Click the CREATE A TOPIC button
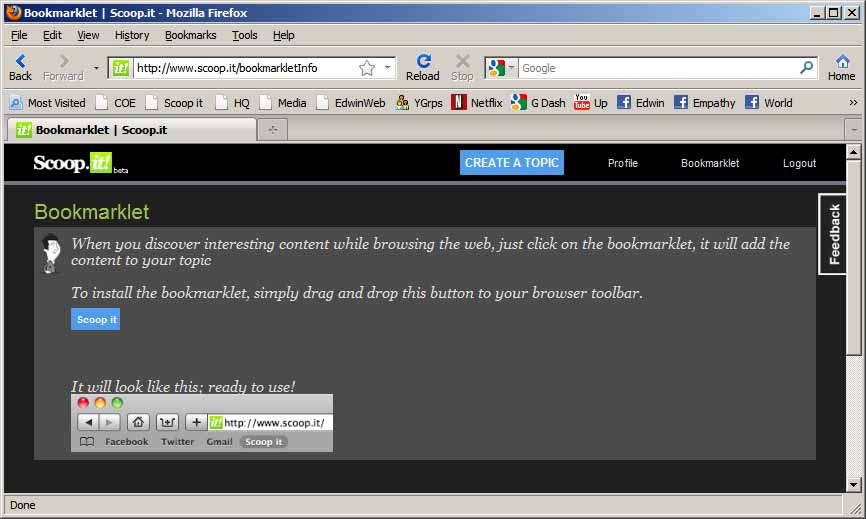The width and height of the screenshot is (866, 519). 512,163
